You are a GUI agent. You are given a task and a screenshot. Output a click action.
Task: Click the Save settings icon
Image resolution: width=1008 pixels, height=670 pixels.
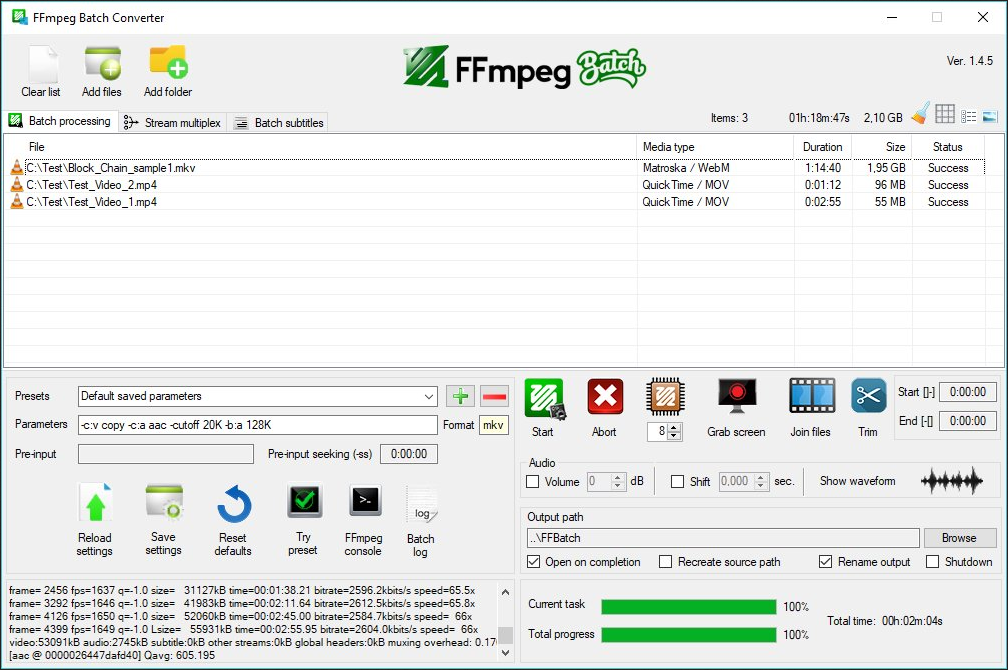[x=164, y=502]
